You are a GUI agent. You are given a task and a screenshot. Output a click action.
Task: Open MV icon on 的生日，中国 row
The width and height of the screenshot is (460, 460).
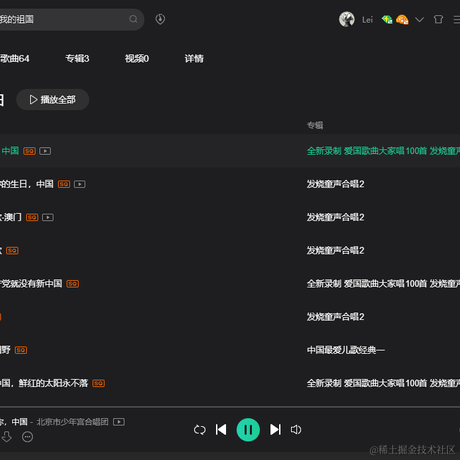point(80,184)
